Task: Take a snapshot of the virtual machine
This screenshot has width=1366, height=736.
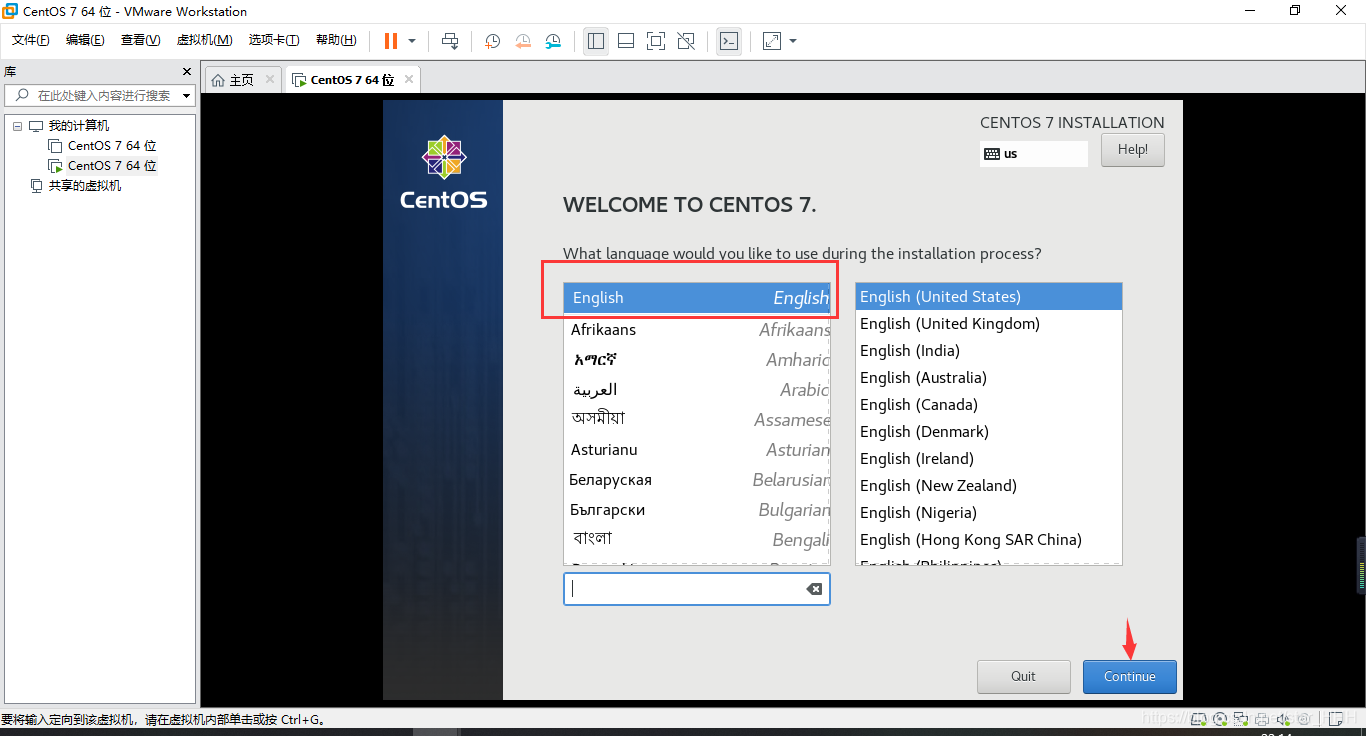Action: (493, 41)
